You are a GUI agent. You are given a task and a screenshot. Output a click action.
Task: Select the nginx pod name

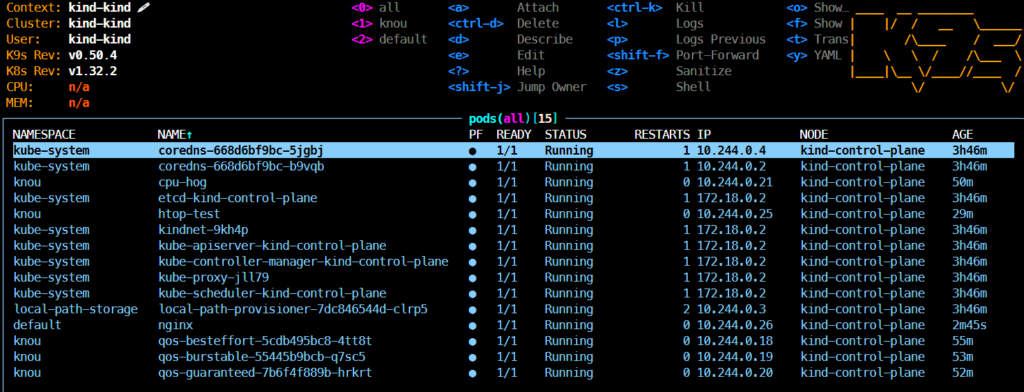point(176,325)
